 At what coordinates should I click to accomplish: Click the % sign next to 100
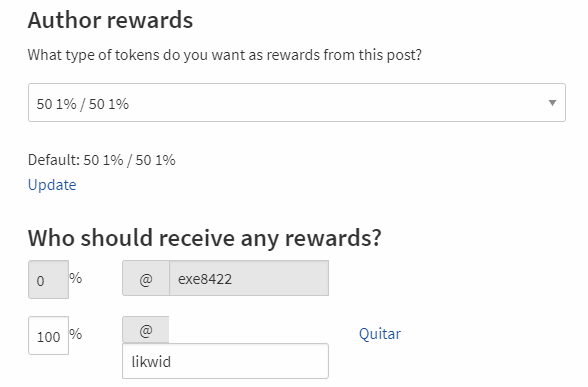click(x=76, y=333)
